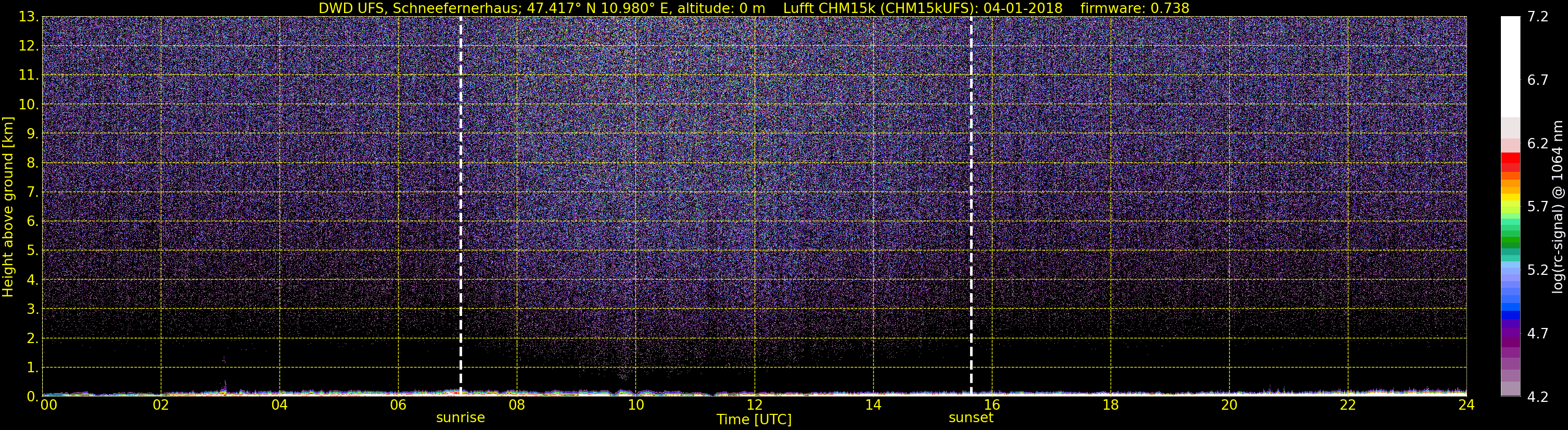
Task: Click the colorbar tick label 6.7
Action: 1538,80
